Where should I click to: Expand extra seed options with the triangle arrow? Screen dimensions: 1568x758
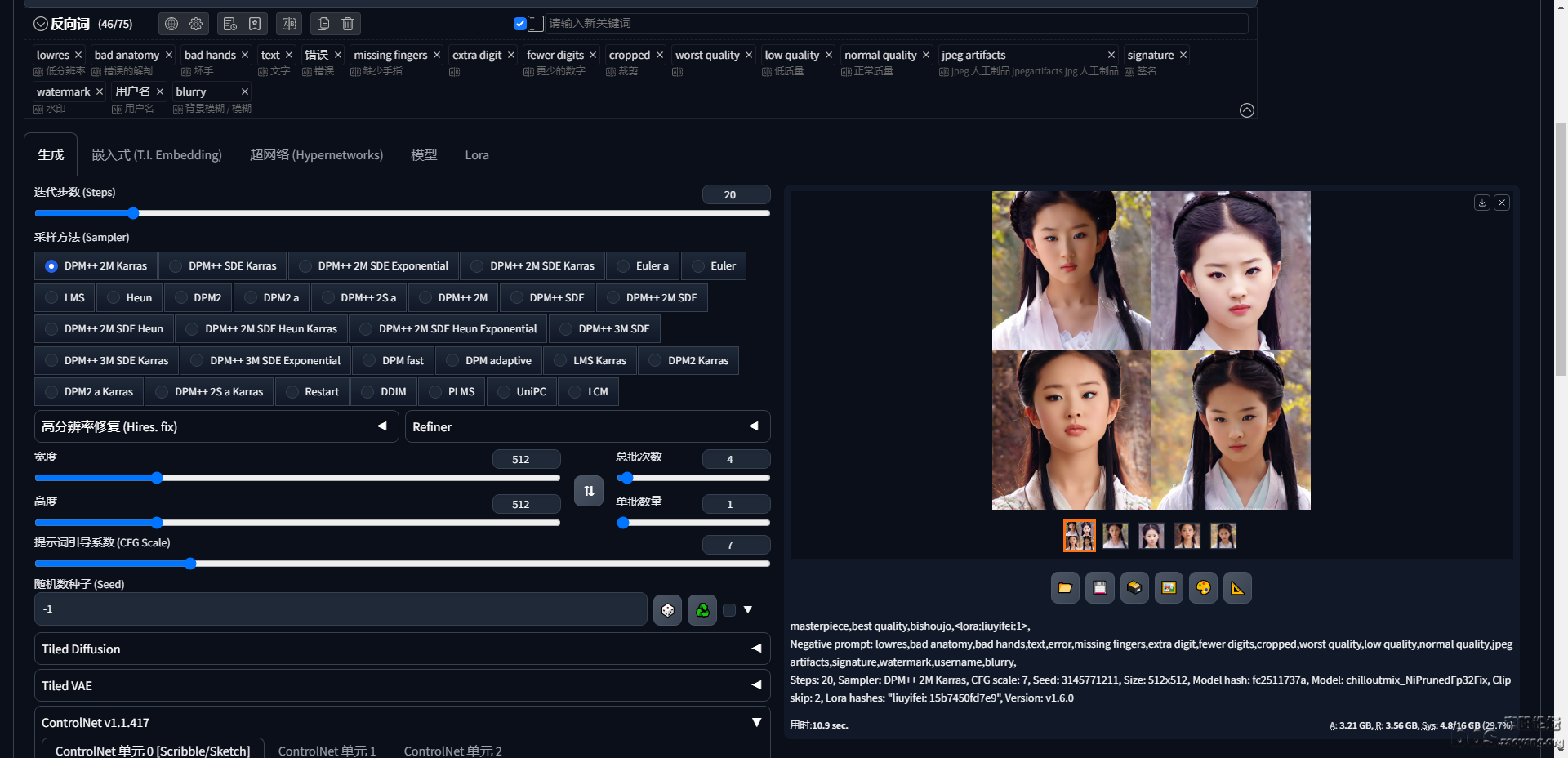tap(748, 609)
